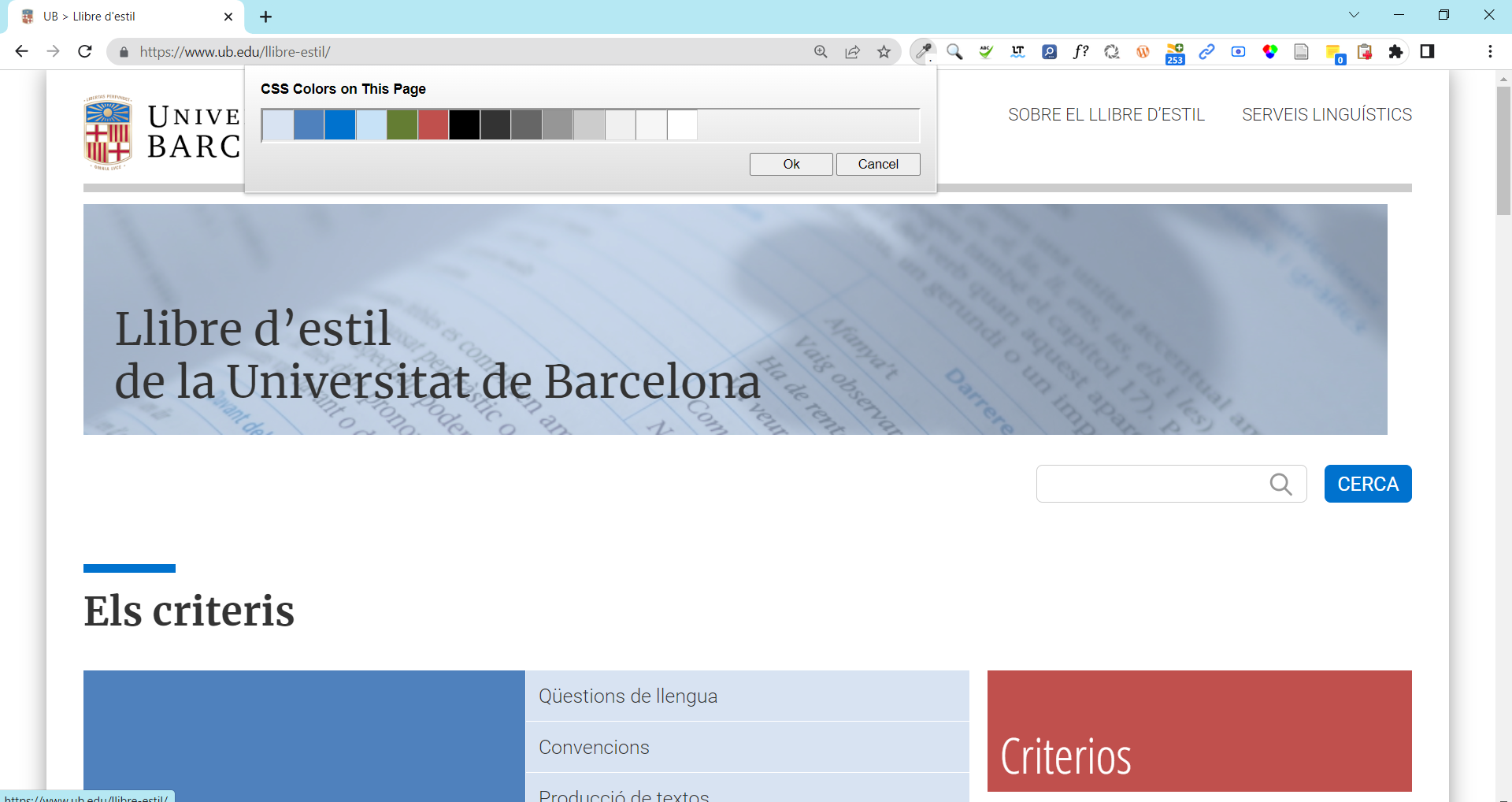
Task: Open the magnifier search extension
Action: pos(955,52)
